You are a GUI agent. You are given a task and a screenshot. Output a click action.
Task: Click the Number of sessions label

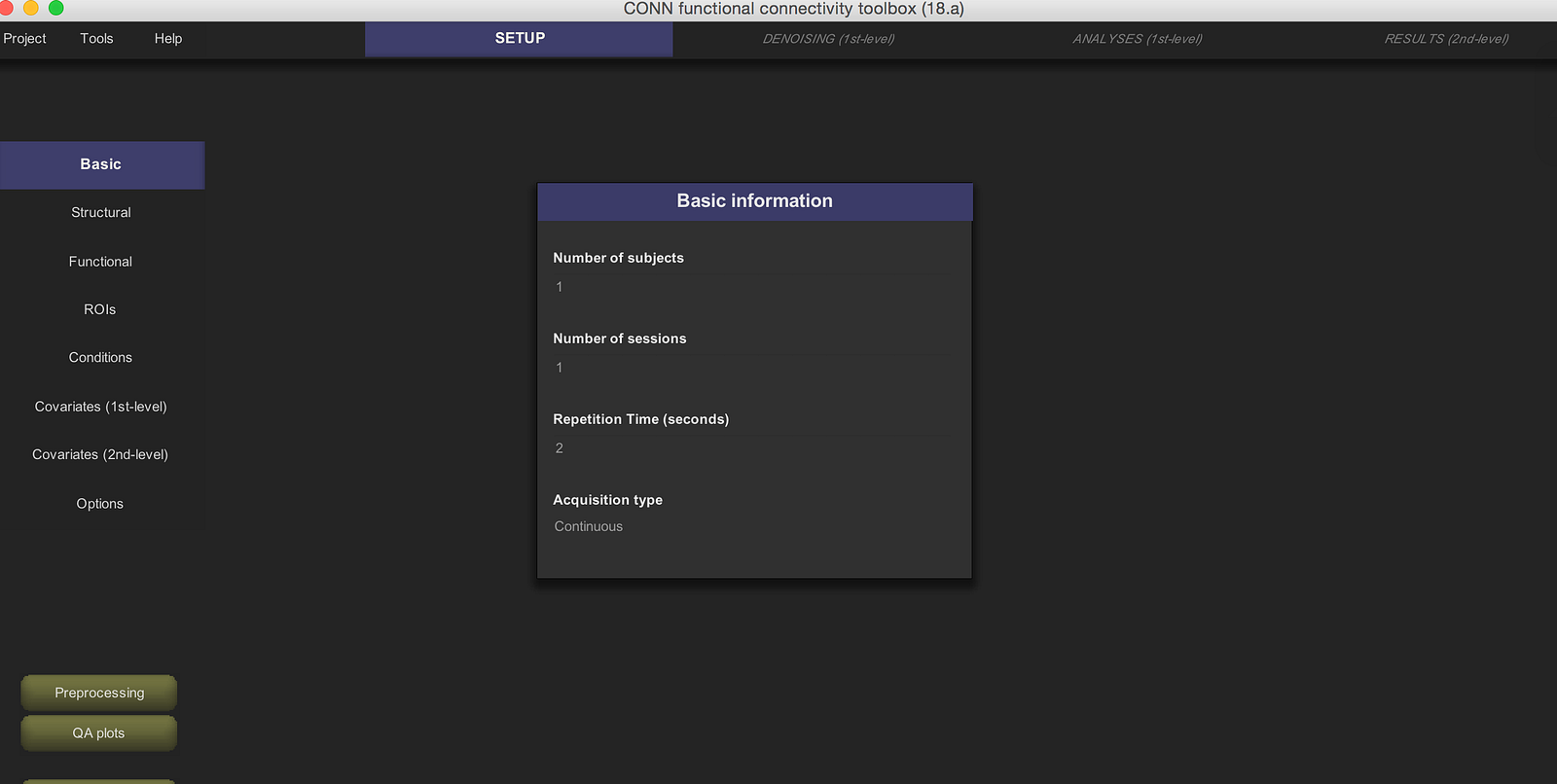[620, 339]
